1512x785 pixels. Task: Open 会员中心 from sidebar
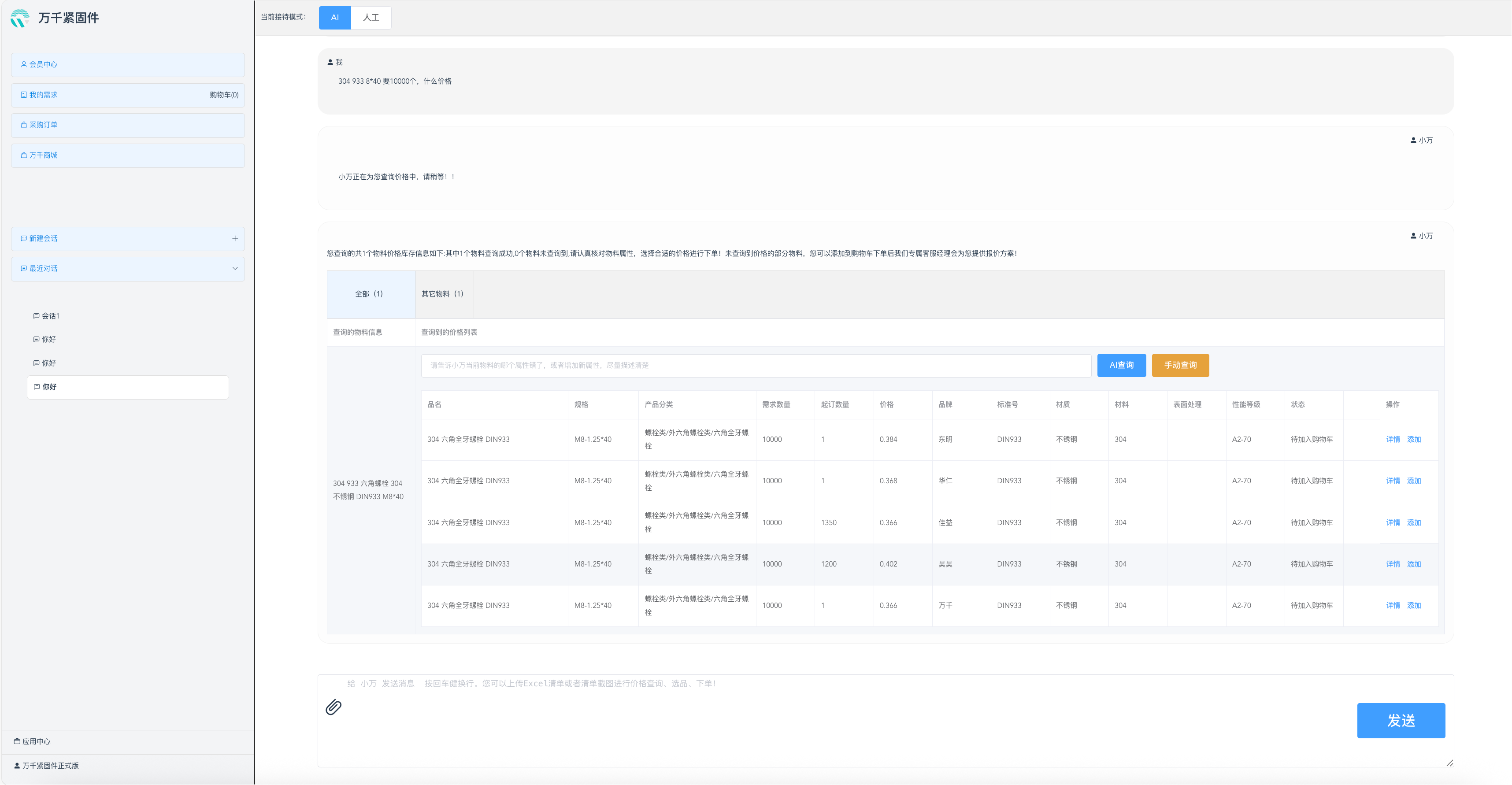[x=127, y=65]
